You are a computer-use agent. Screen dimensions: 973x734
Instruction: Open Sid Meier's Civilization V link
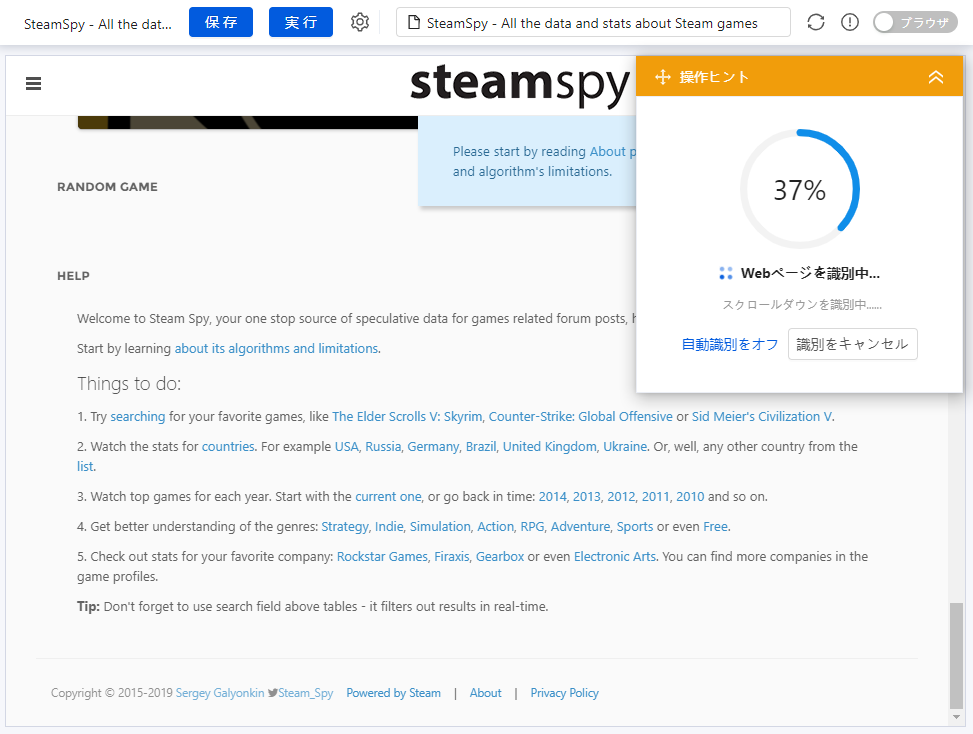762,416
